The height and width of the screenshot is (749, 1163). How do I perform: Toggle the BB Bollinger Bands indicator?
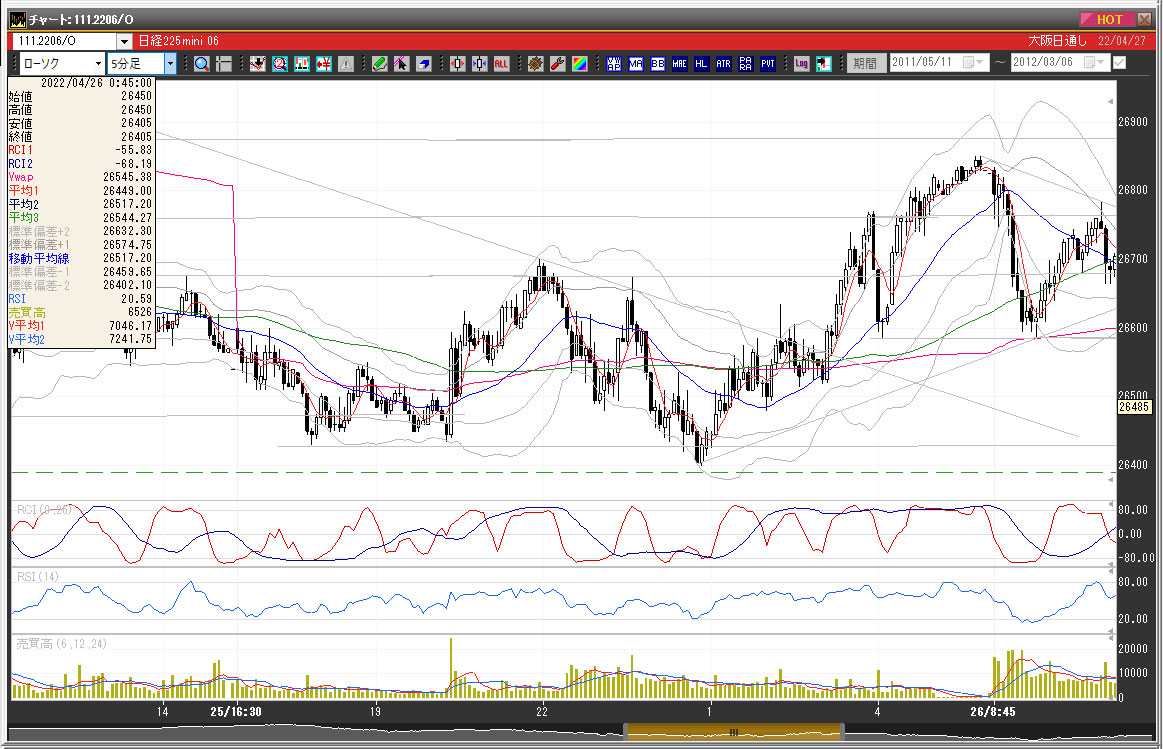point(657,64)
